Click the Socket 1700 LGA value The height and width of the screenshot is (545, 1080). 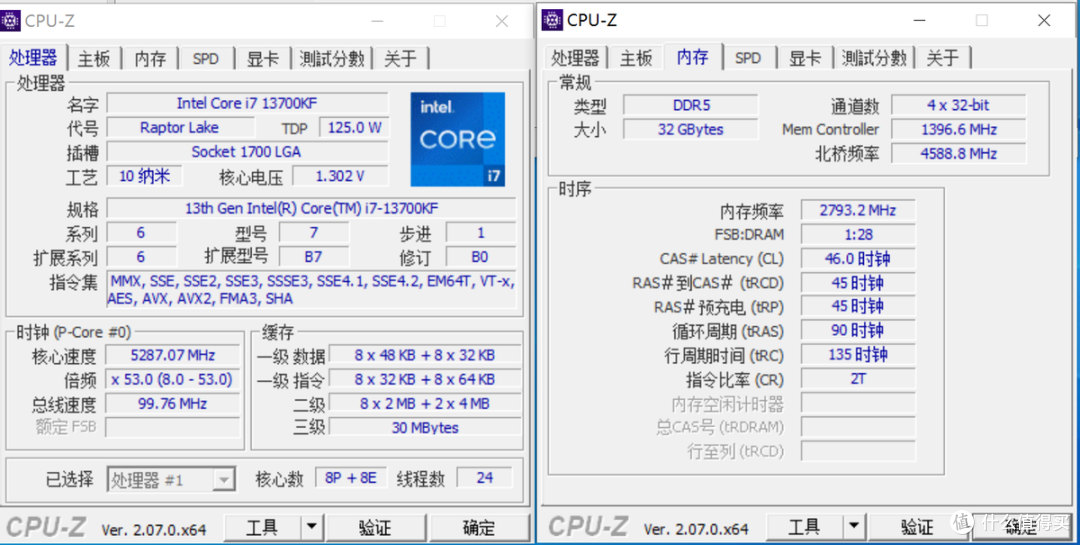pyautogui.click(x=247, y=152)
